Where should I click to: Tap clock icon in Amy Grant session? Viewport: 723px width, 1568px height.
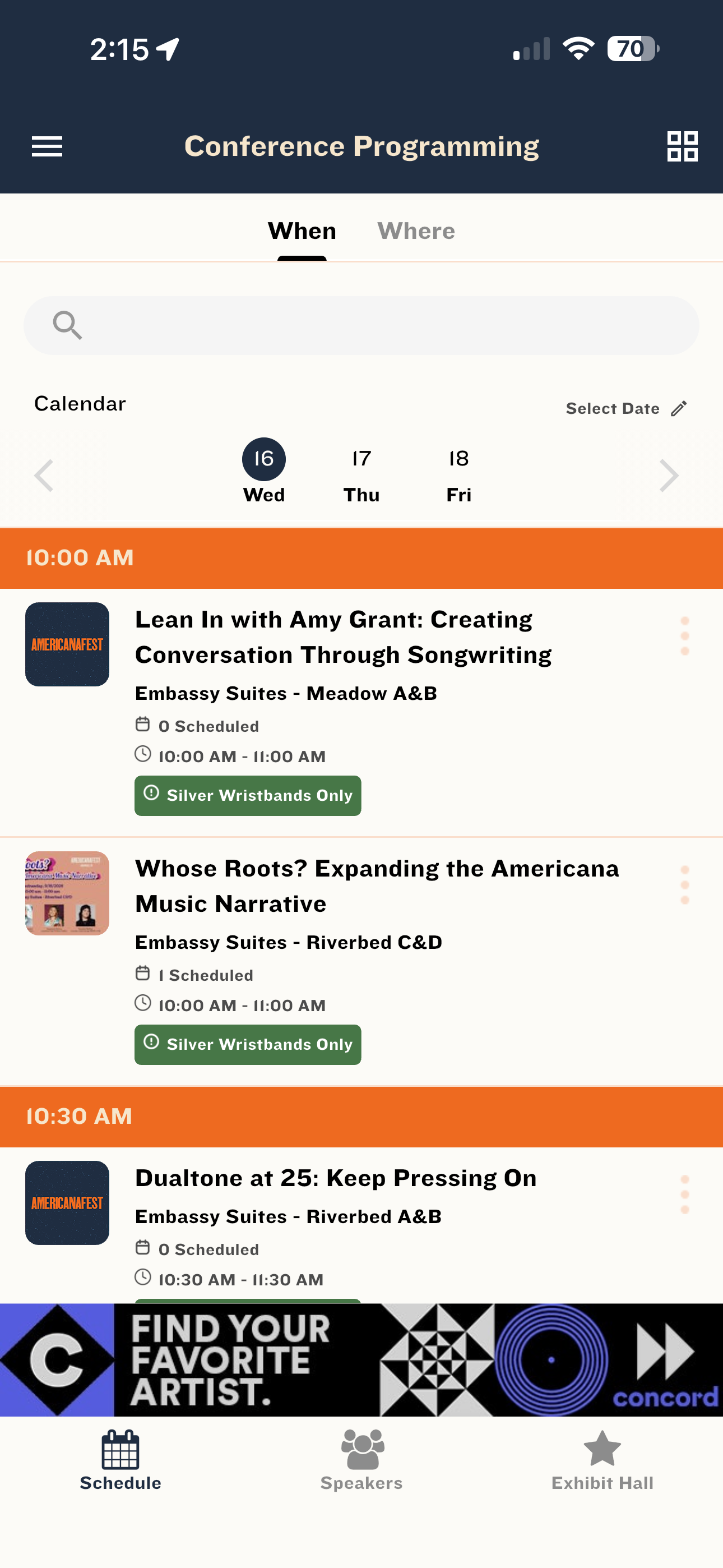(x=142, y=754)
